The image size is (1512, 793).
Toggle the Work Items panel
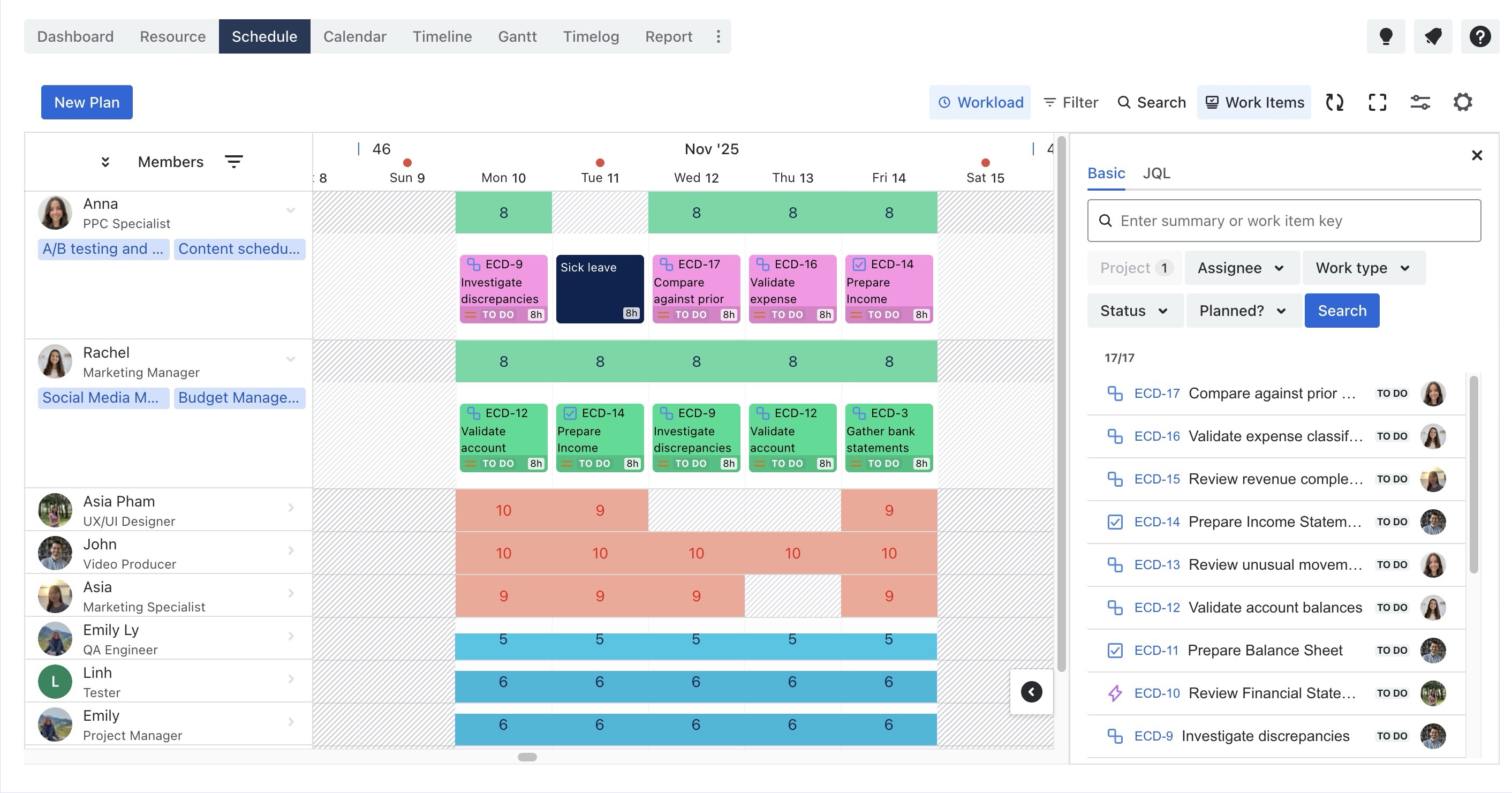pyautogui.click(x=1254, y=102)
